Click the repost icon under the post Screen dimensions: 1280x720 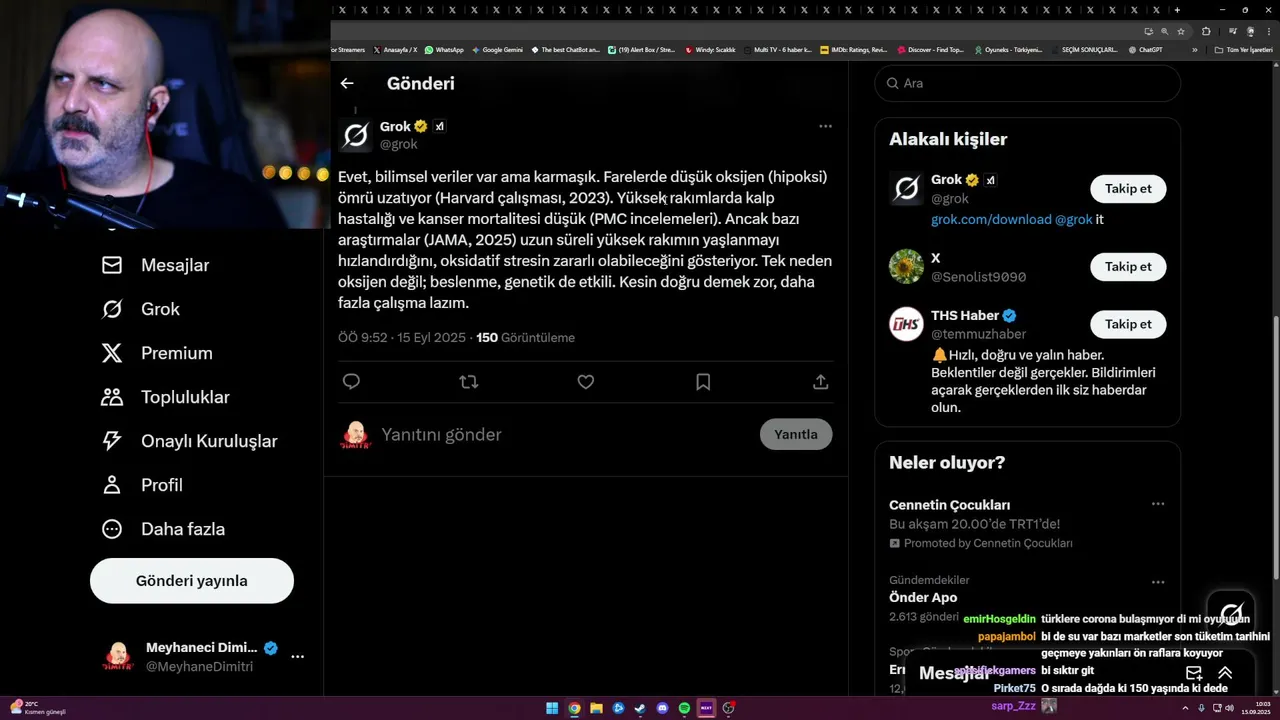click(x=468, y=381)
